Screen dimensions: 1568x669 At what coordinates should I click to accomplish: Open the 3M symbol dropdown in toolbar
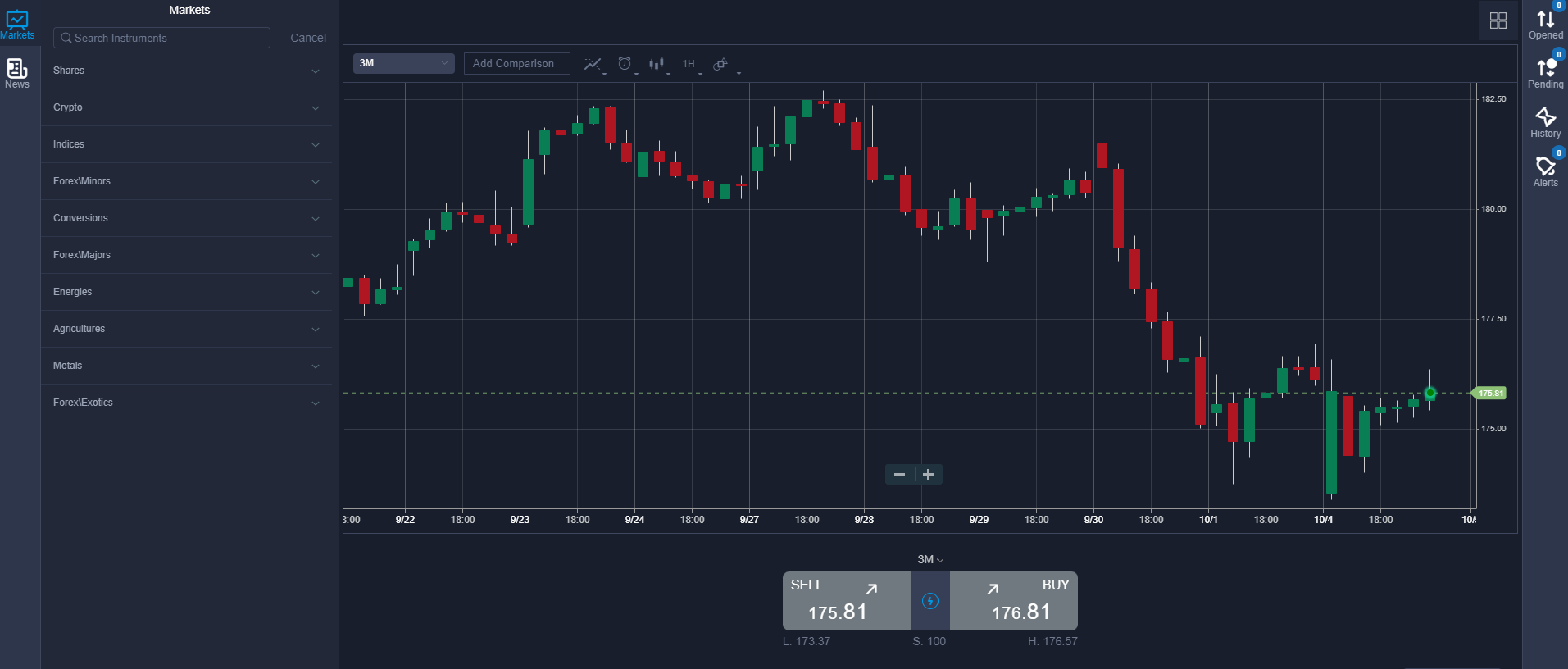403,63
